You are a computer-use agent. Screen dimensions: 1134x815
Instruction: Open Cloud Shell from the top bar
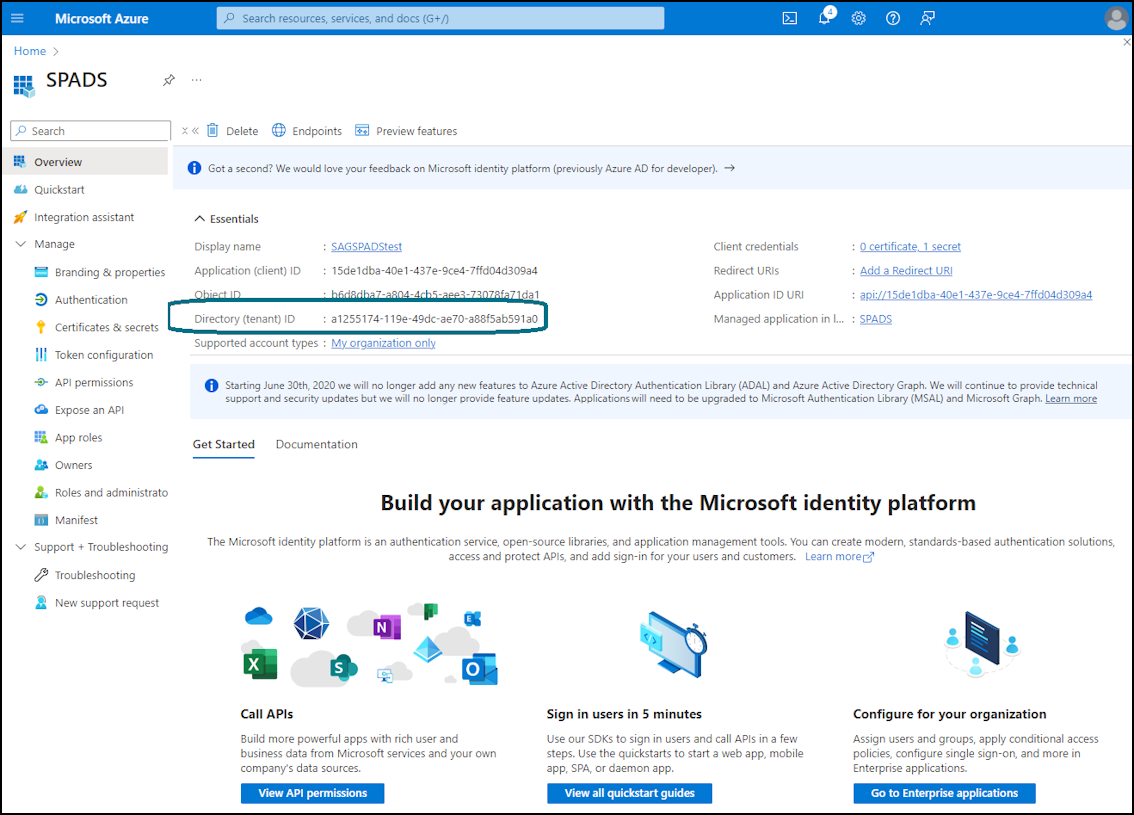pos(790,18)
